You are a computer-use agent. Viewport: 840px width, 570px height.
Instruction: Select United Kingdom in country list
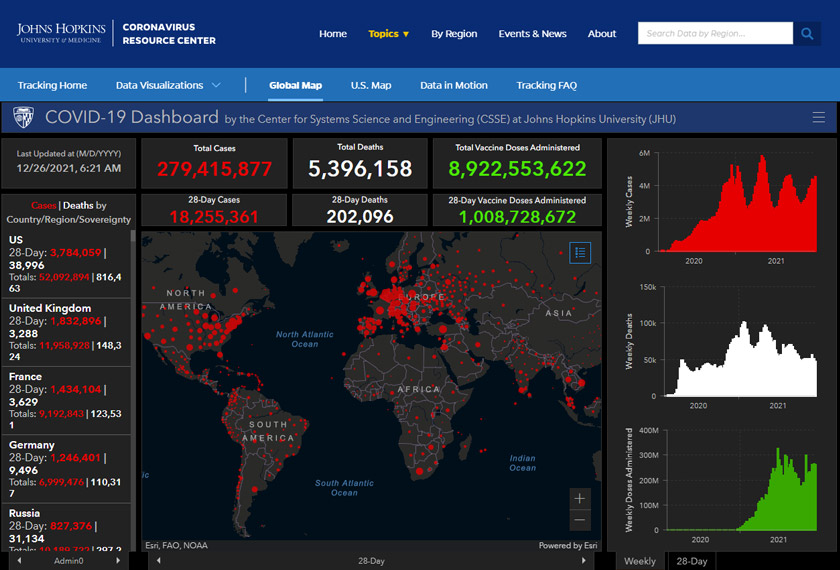50,308
